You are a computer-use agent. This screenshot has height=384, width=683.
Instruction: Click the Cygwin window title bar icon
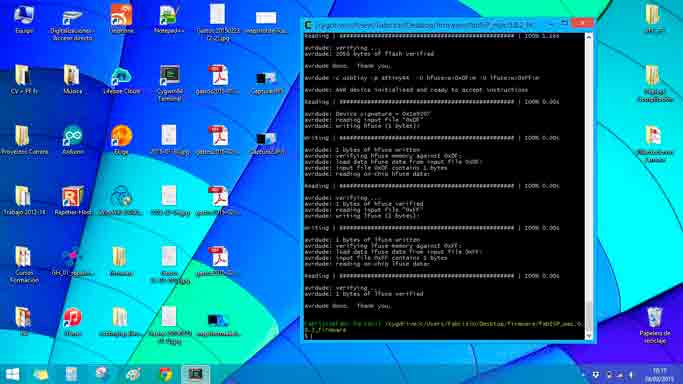pyautogui.click(x=309, y=25)
